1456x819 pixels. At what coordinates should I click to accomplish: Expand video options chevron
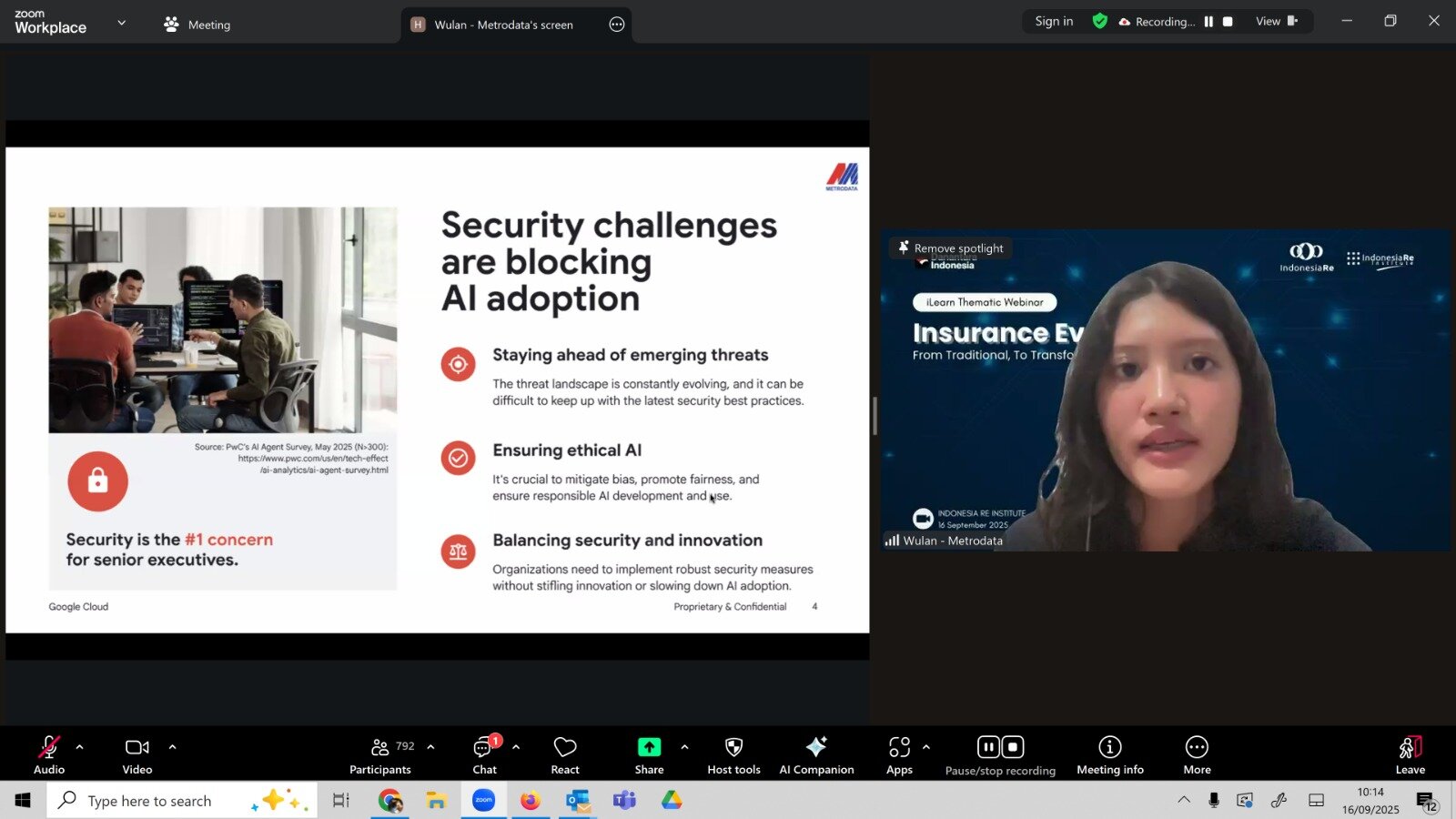pyautogui.click(x=172, y=747)
